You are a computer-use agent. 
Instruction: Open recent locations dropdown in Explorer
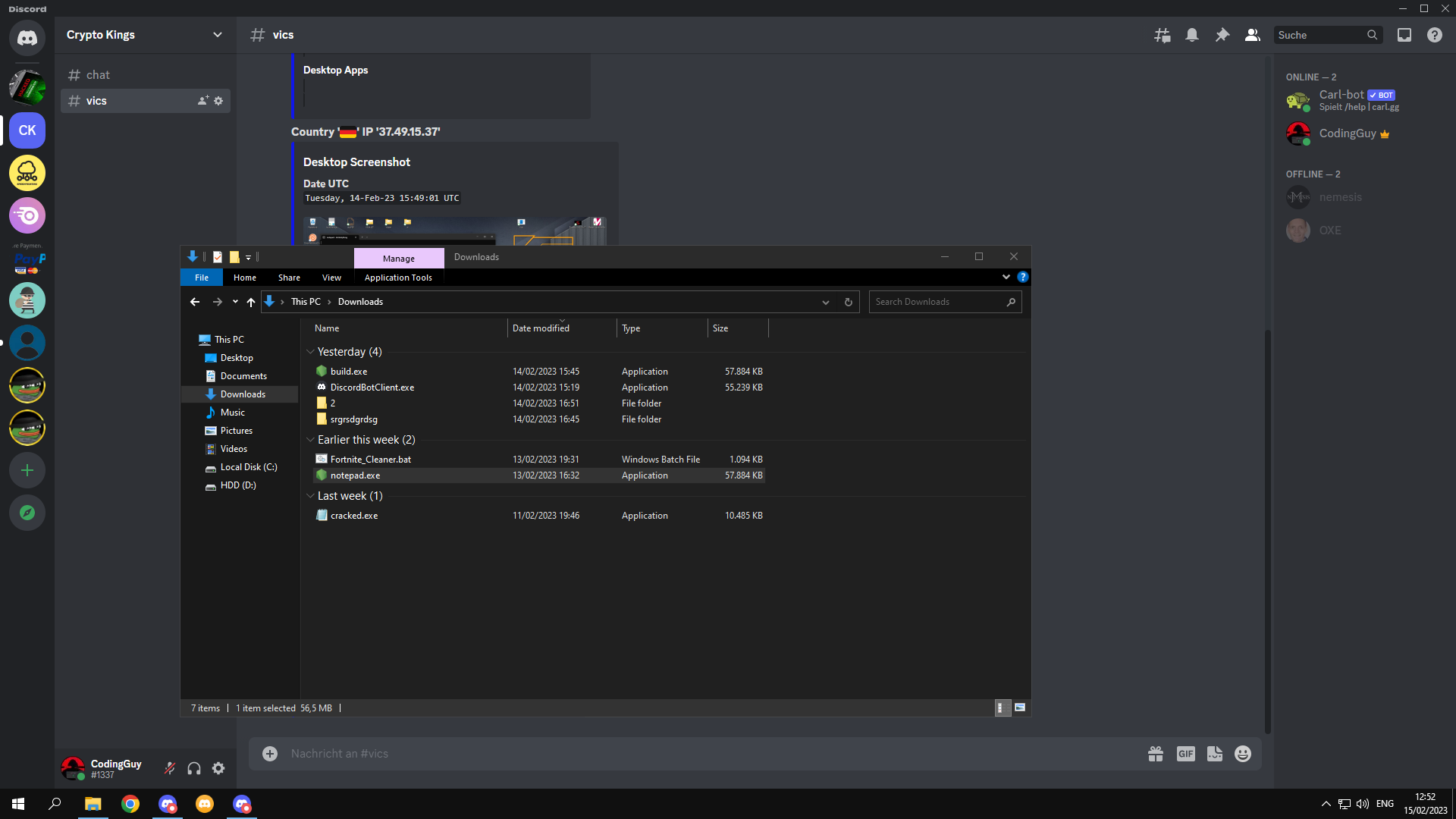point(235,302)
